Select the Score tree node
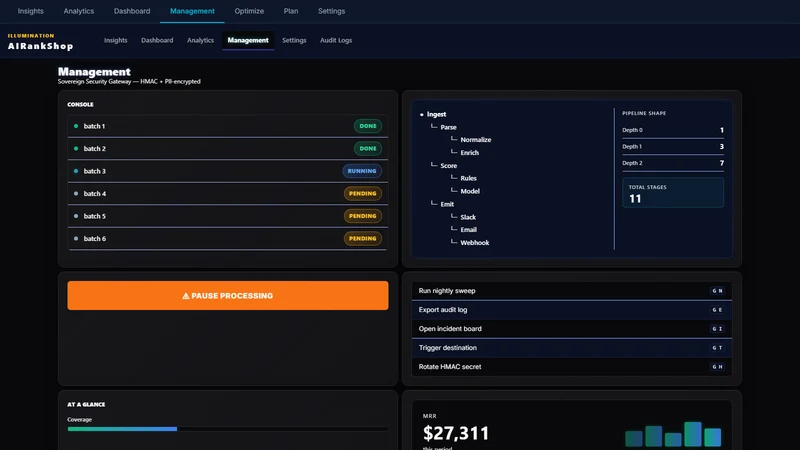 (448, 166)
